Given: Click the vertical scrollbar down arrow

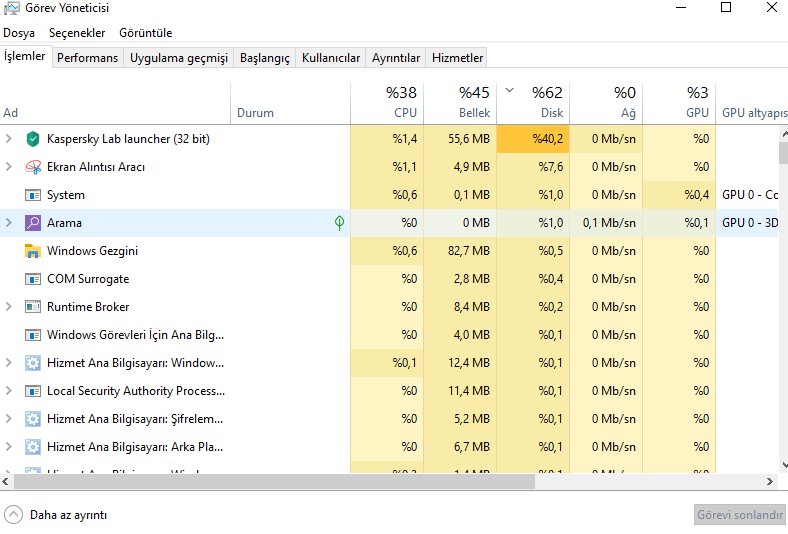Looking at the screenshot, I should (x=783, y=465).
